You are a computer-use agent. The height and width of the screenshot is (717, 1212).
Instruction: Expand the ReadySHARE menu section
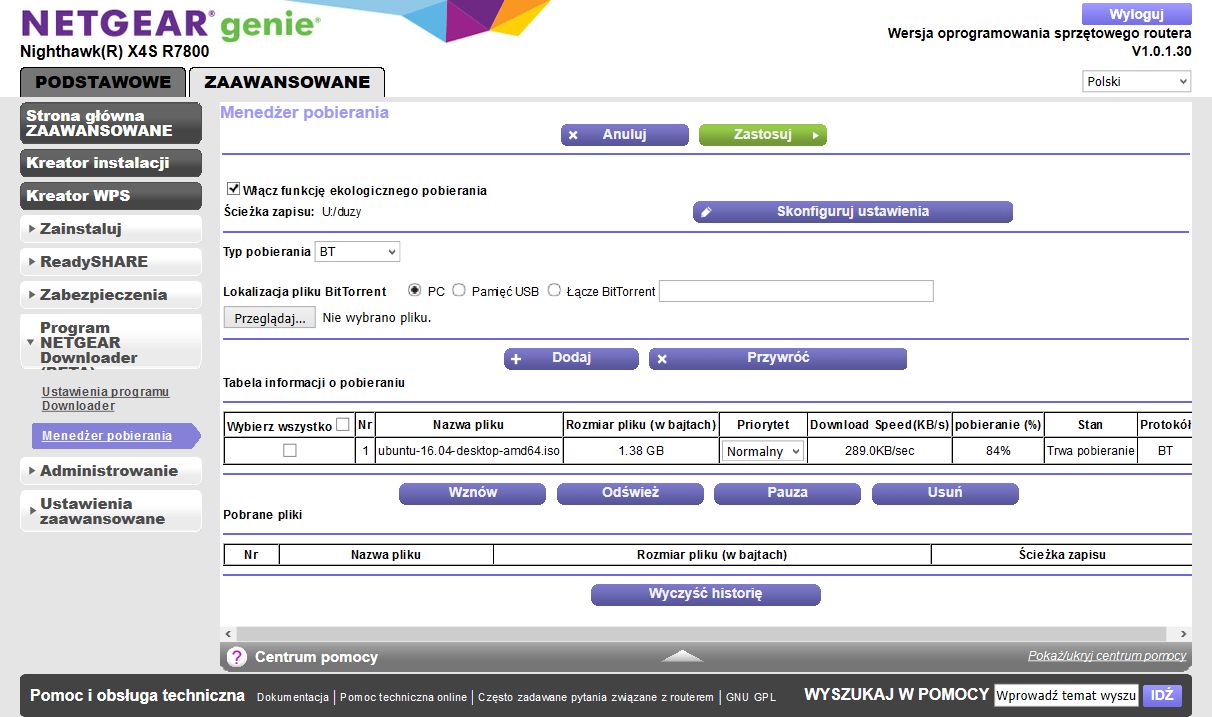[111, 262]
